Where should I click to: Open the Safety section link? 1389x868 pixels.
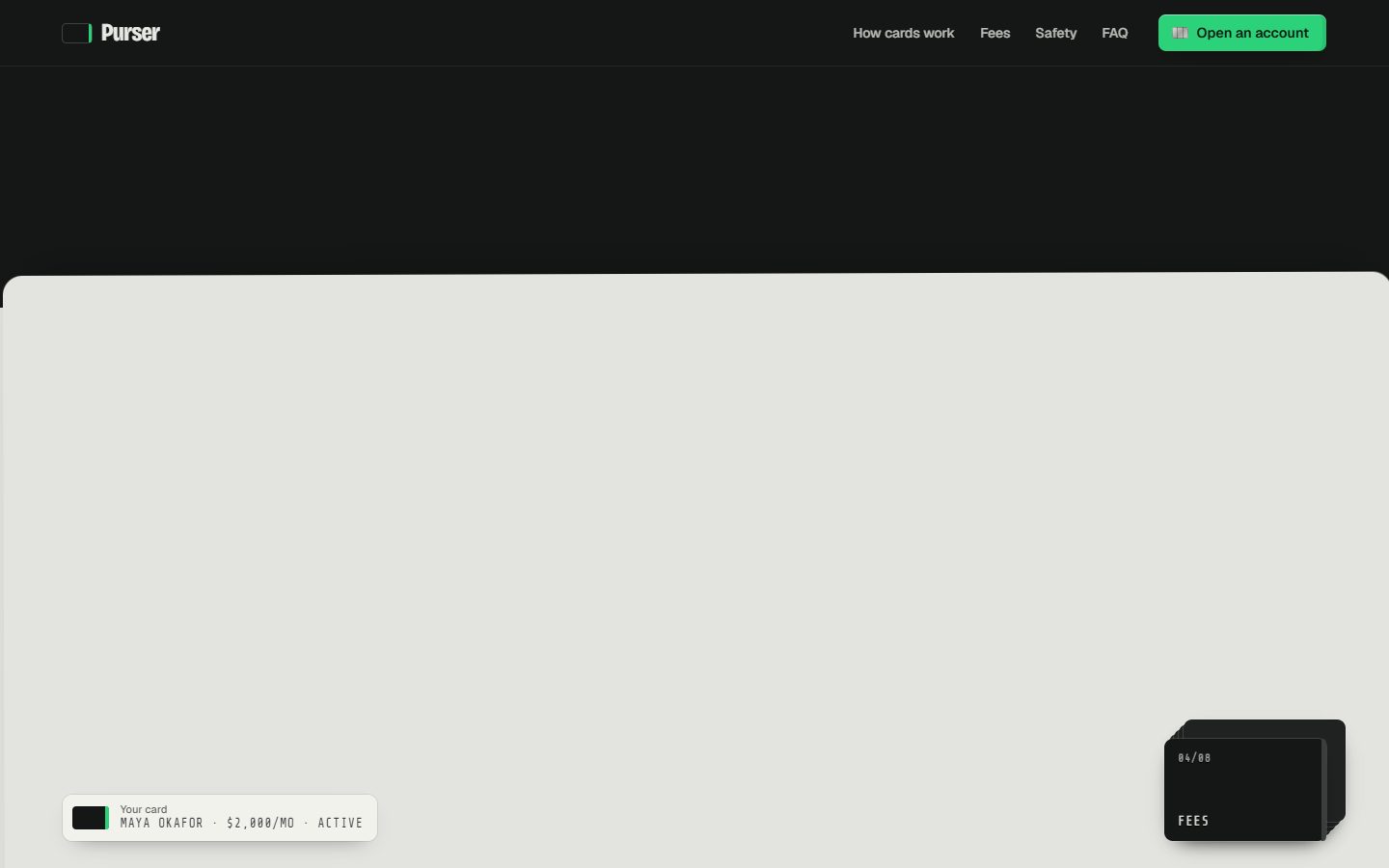tap(1055, 33)
